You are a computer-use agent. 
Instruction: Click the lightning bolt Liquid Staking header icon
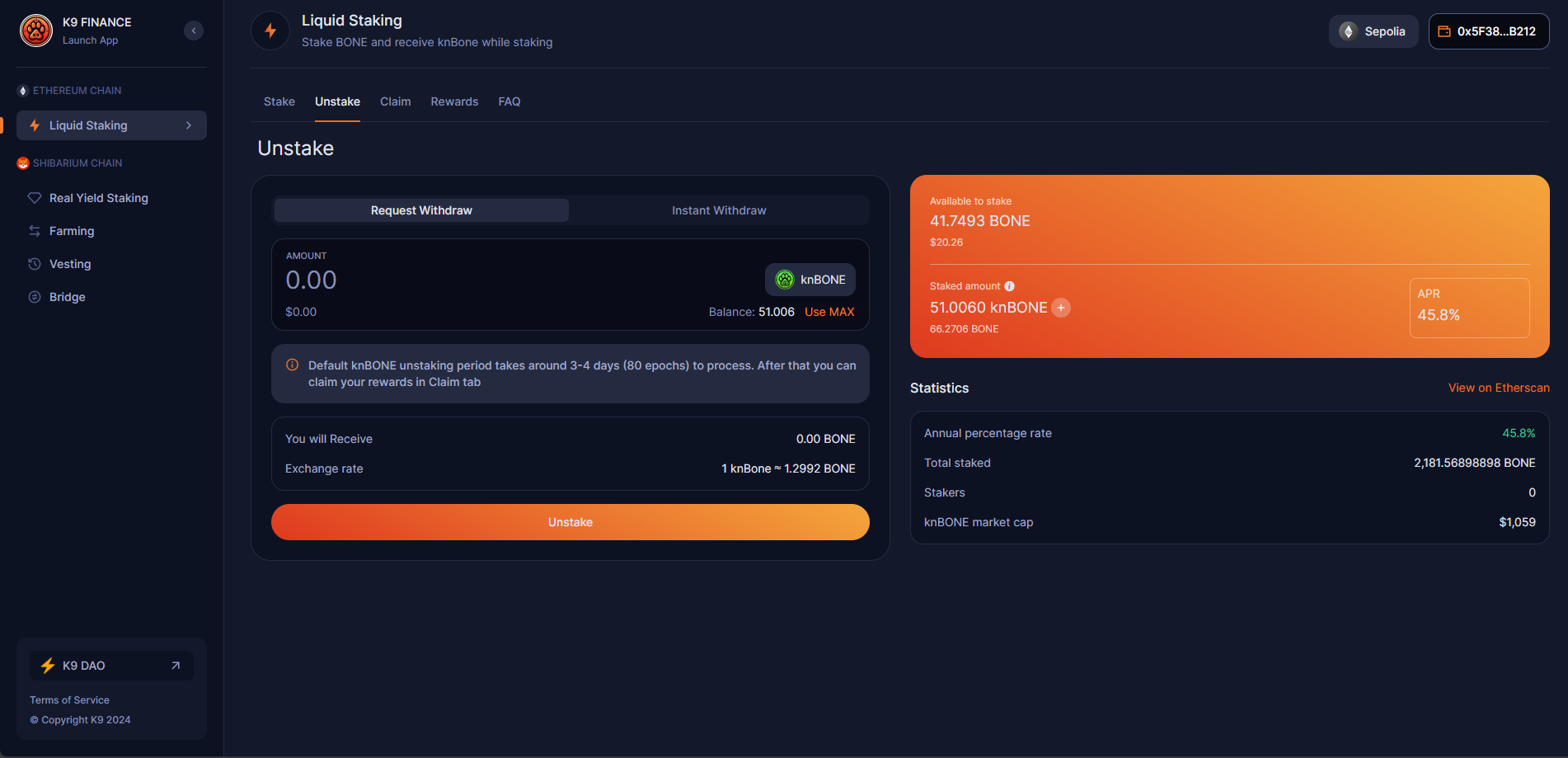coord(270,31)
